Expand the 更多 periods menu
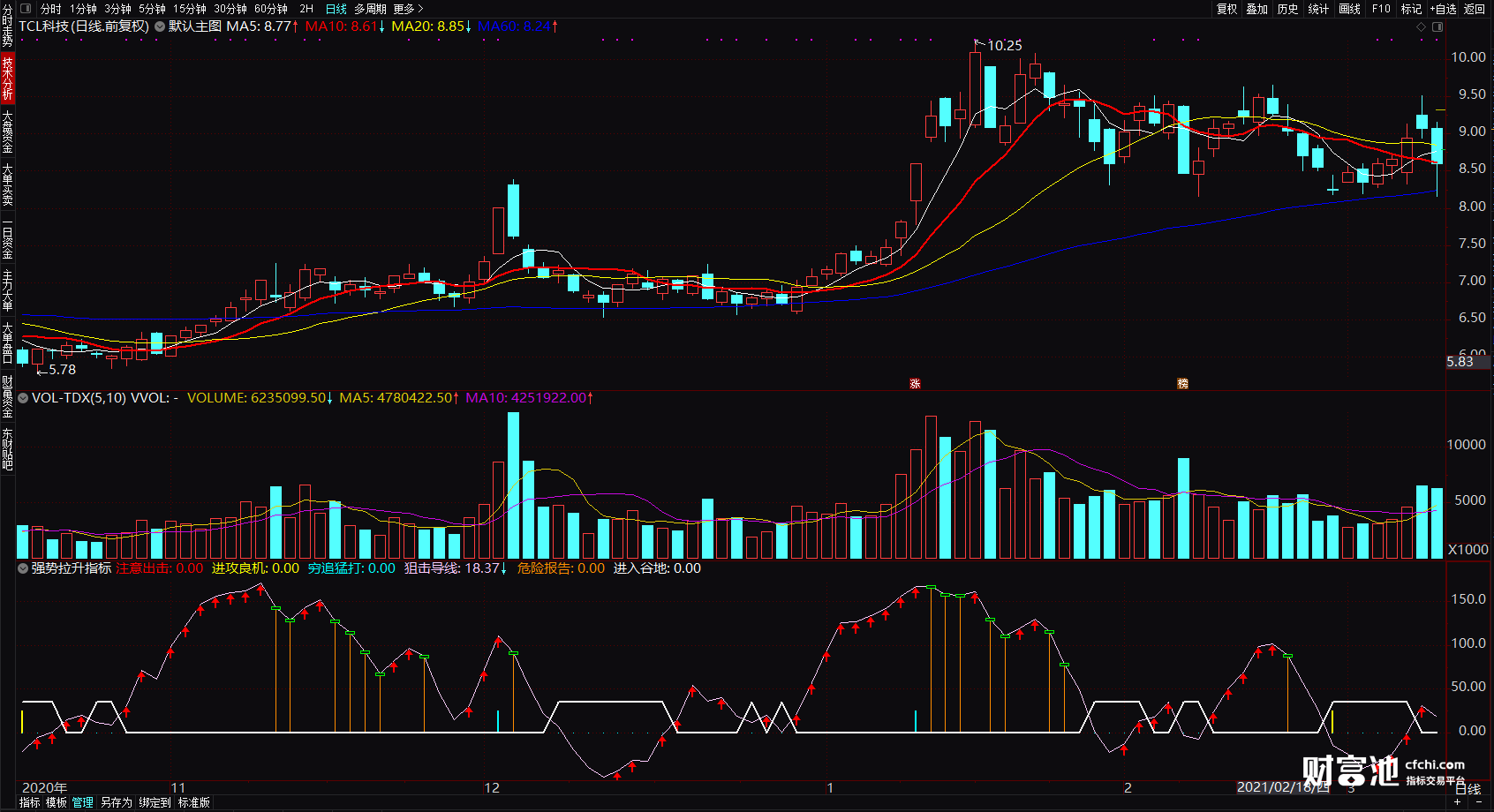Image resolution: width=1494 pixels, height=812 pixels. point(409,9)
